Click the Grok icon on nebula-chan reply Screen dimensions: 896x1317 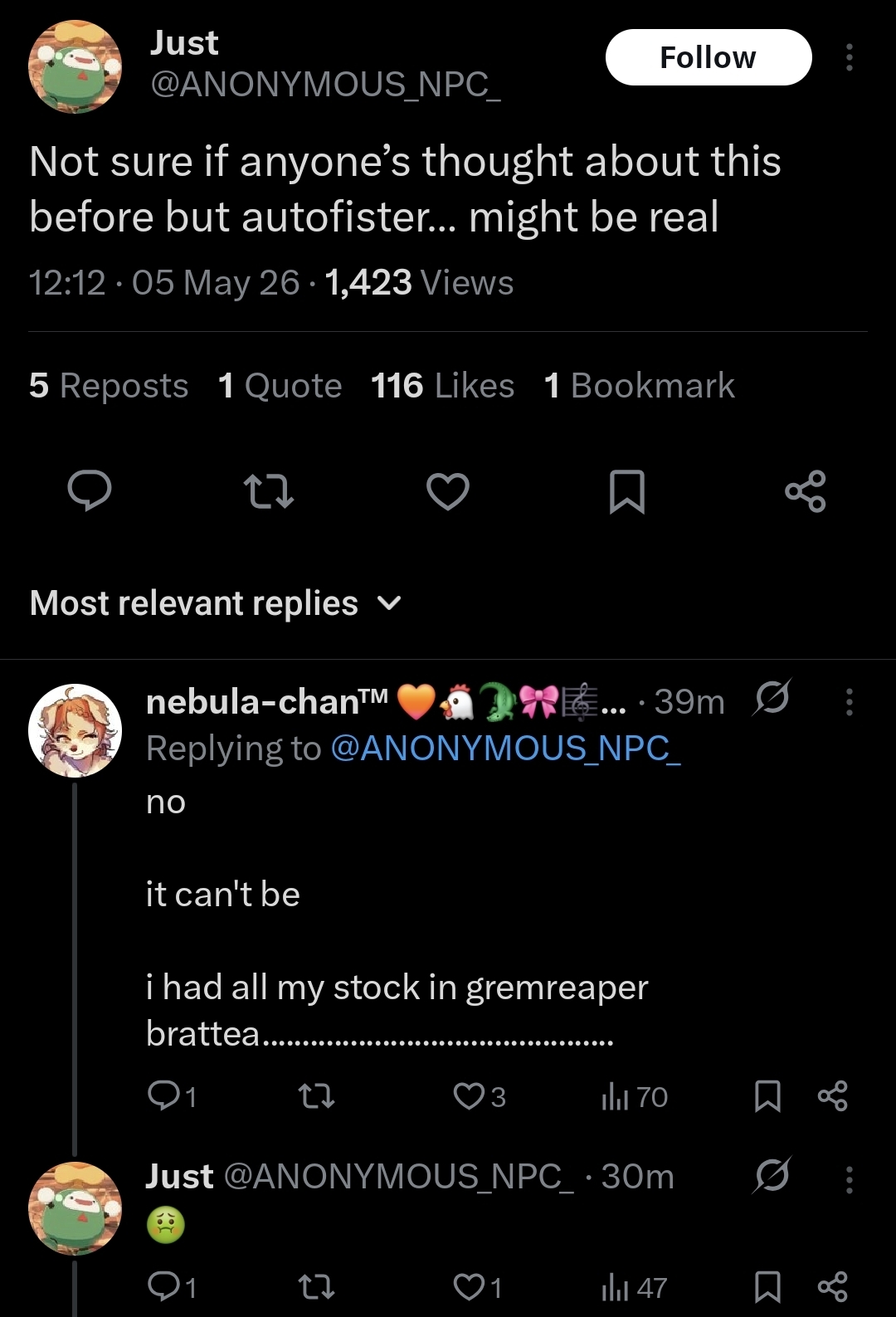tap(771, 699)
